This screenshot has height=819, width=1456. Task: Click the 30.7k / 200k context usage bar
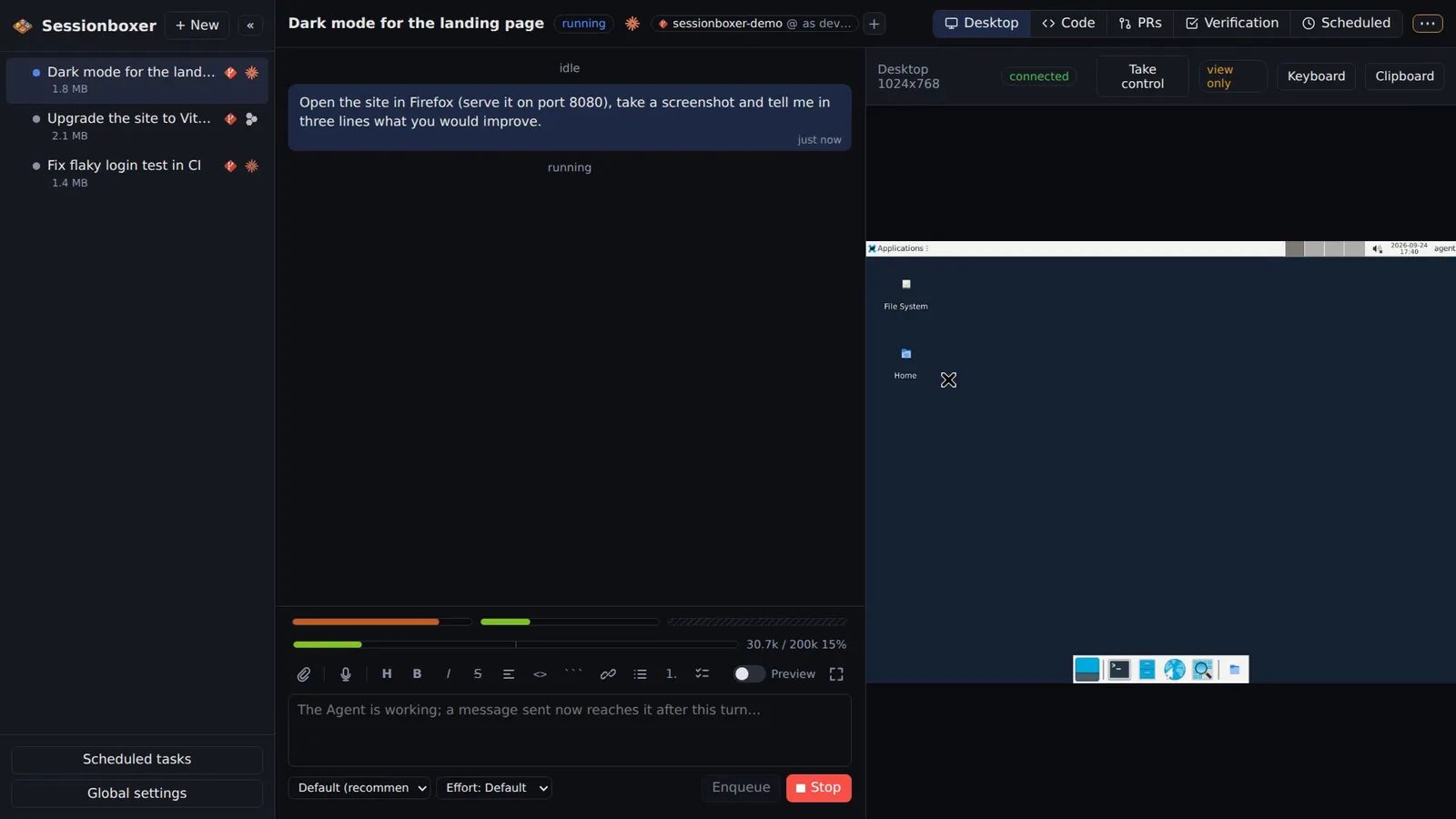pyautogui.click(x=515, y=644)
